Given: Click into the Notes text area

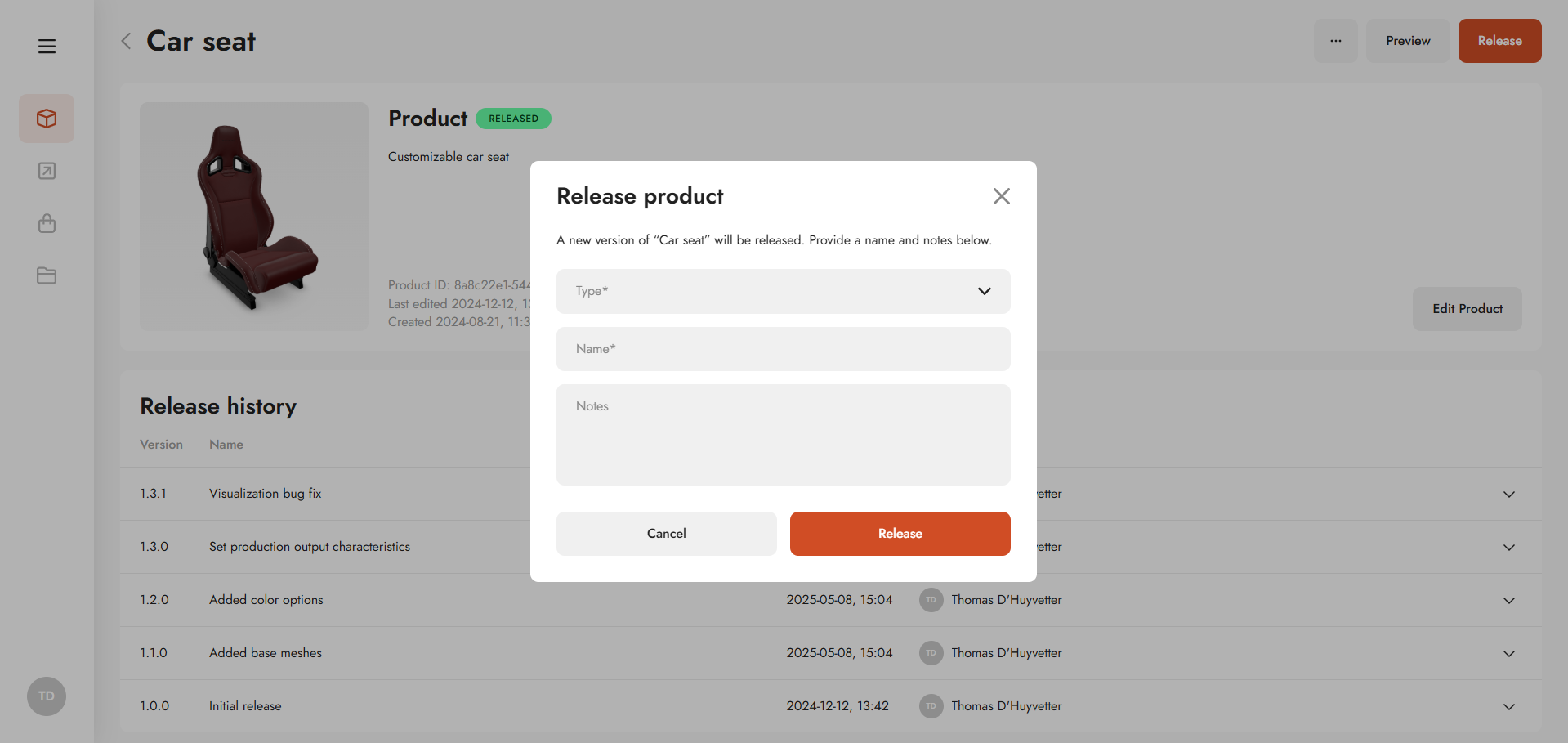Looking at the screenshot, I should coord(783,435).
